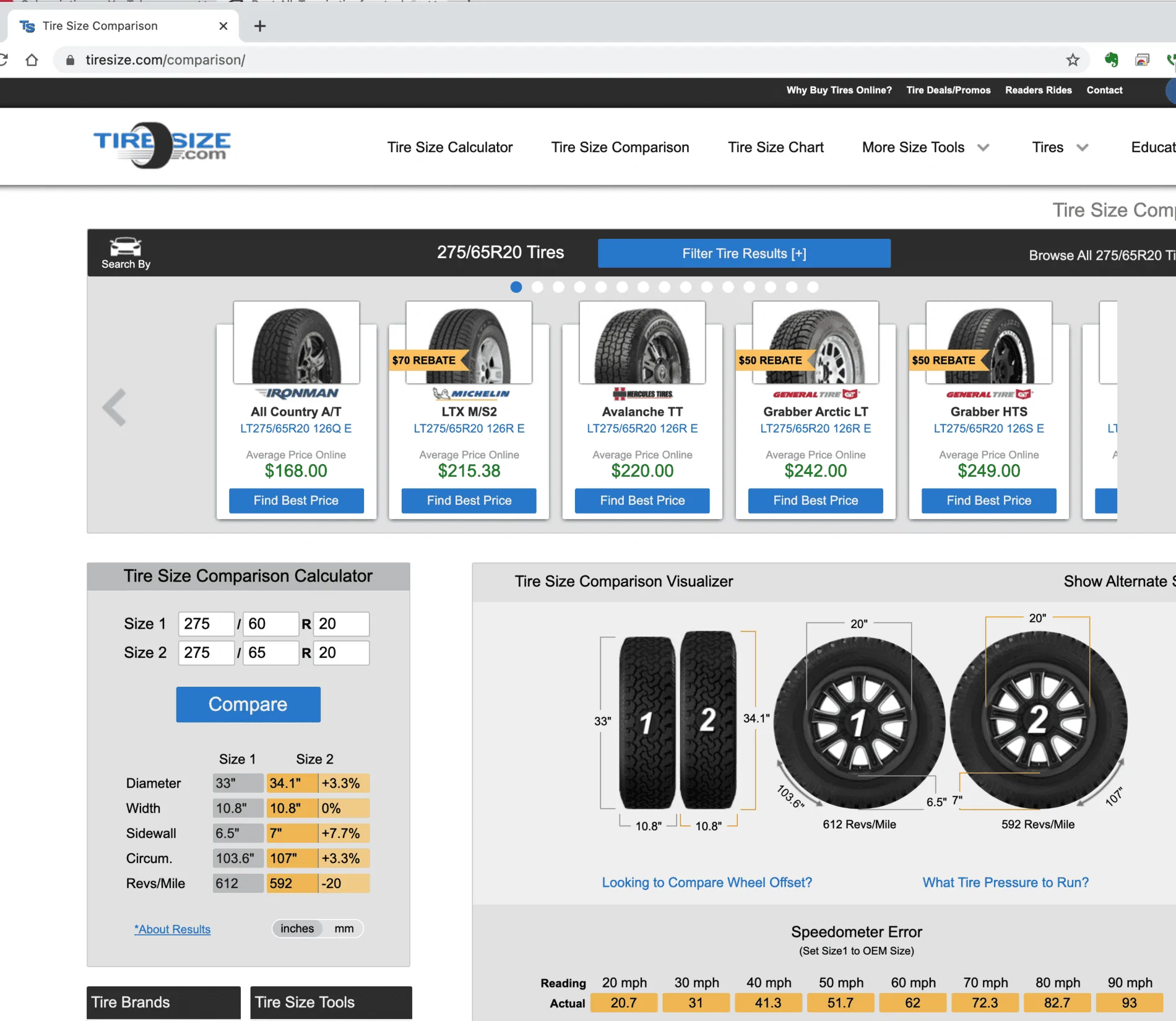Select the third carousel page dot

[x=558, y=287]
